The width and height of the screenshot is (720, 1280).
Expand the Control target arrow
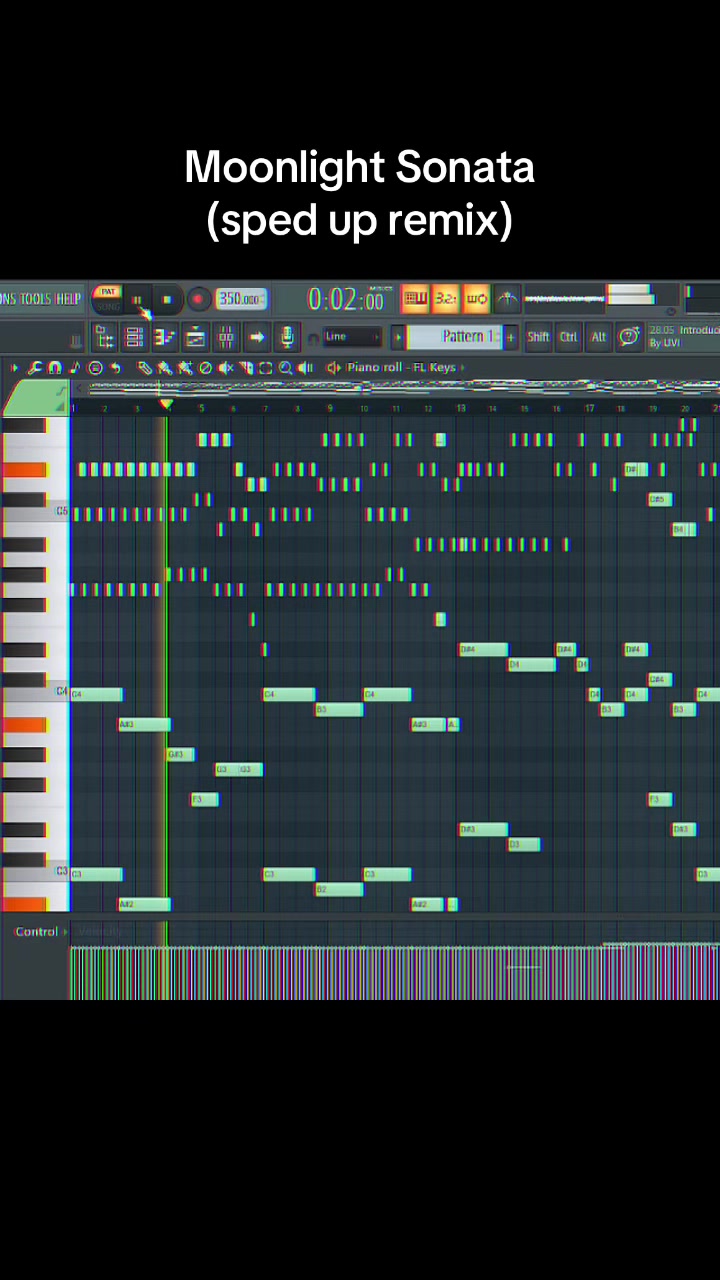coord(65,931)
